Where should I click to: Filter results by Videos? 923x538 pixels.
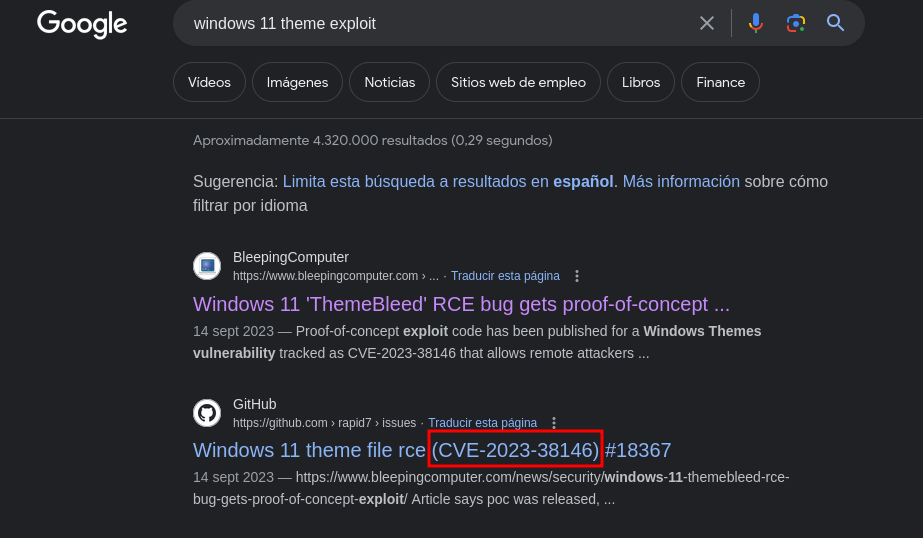click(x=209, y=82)
